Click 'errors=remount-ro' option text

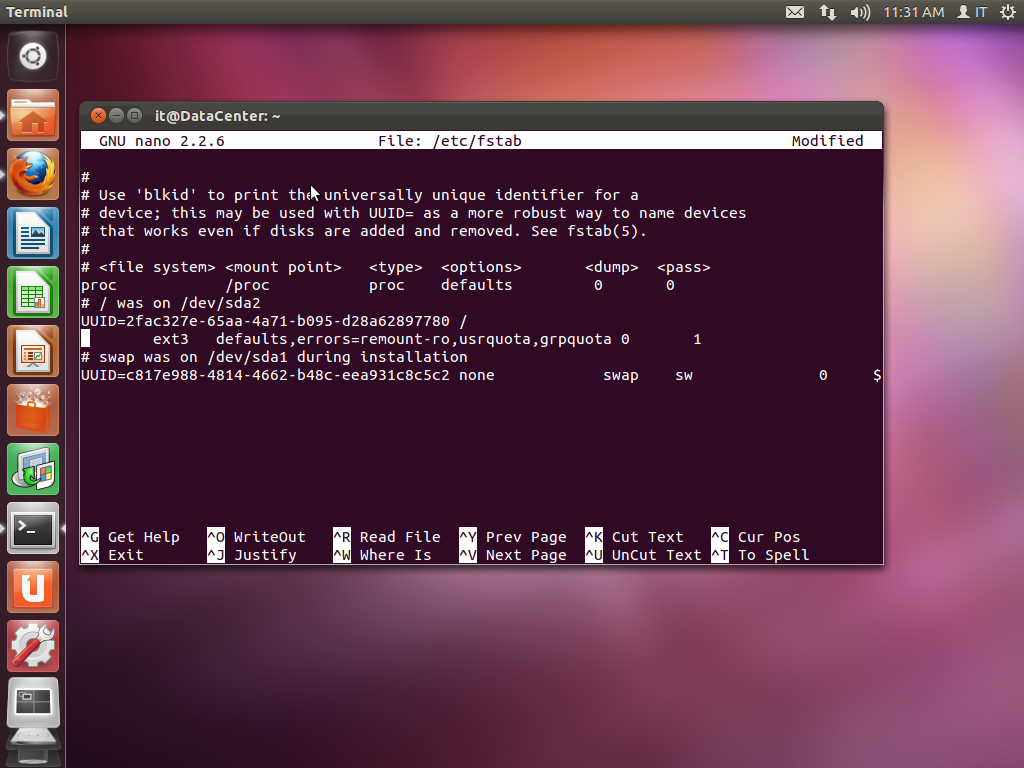[373, 340]
